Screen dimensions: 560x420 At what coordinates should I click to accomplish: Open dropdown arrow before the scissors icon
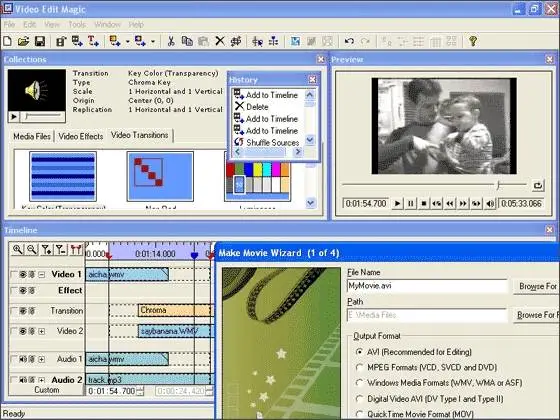(153, 41)
